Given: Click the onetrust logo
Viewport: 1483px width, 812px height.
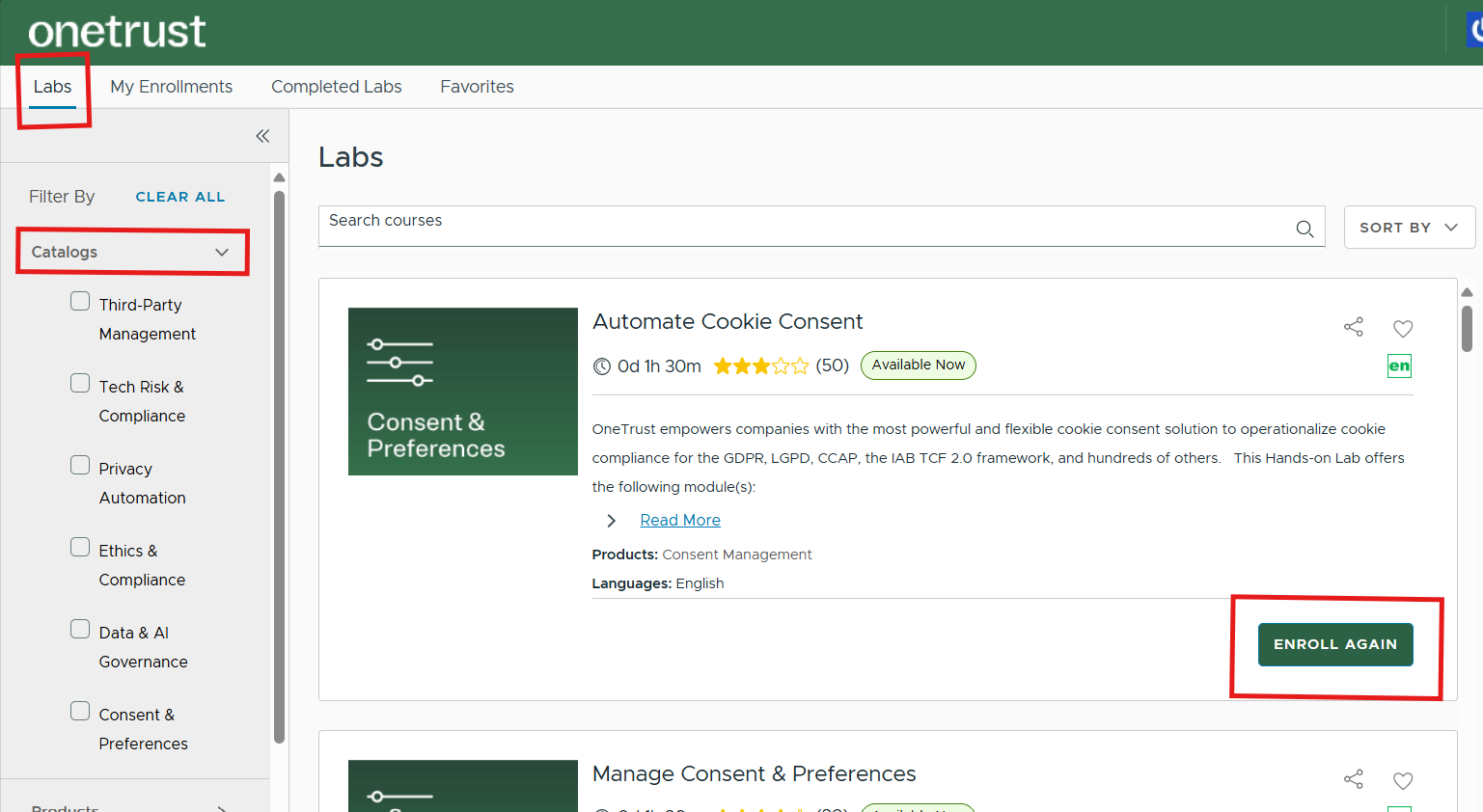Looking at the screenshot, I should point(117,32).
